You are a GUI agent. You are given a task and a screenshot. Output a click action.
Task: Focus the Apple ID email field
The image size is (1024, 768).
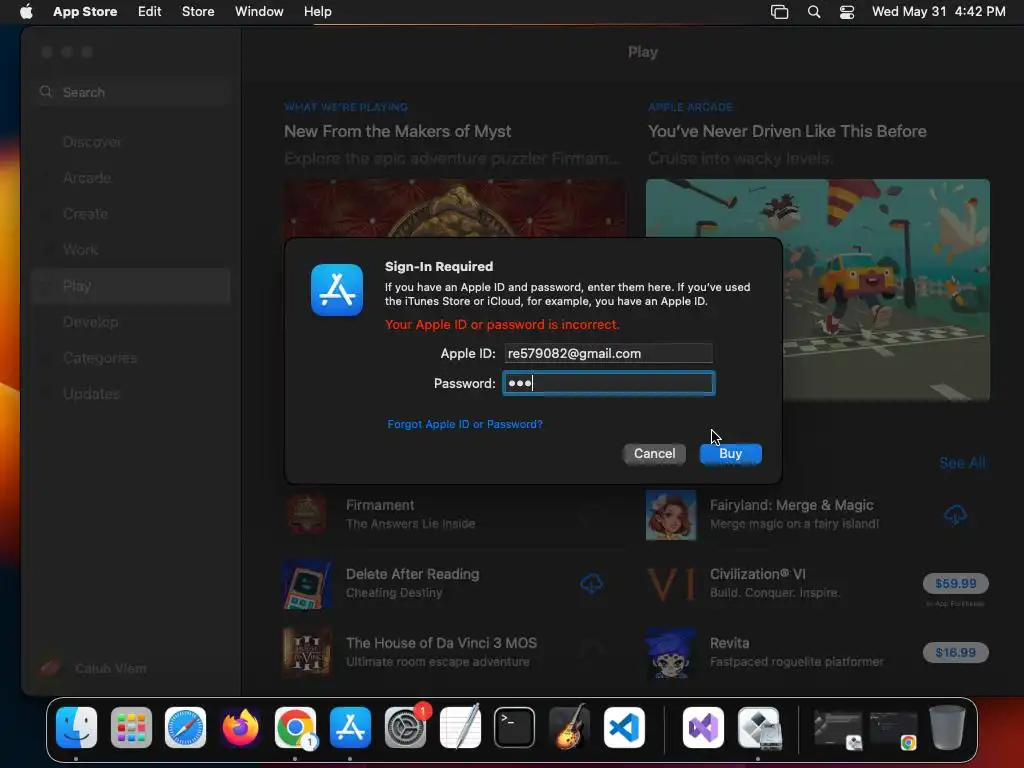(x=609, y=353)
